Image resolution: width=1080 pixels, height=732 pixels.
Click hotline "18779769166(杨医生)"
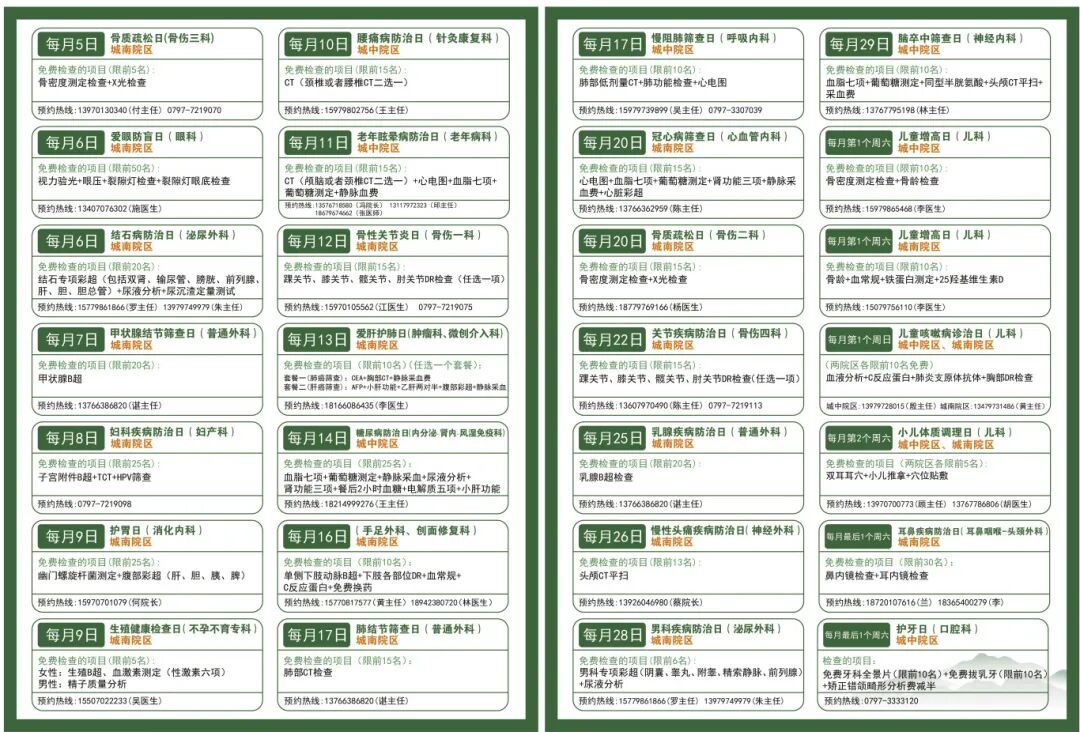[x=660, y=307]
